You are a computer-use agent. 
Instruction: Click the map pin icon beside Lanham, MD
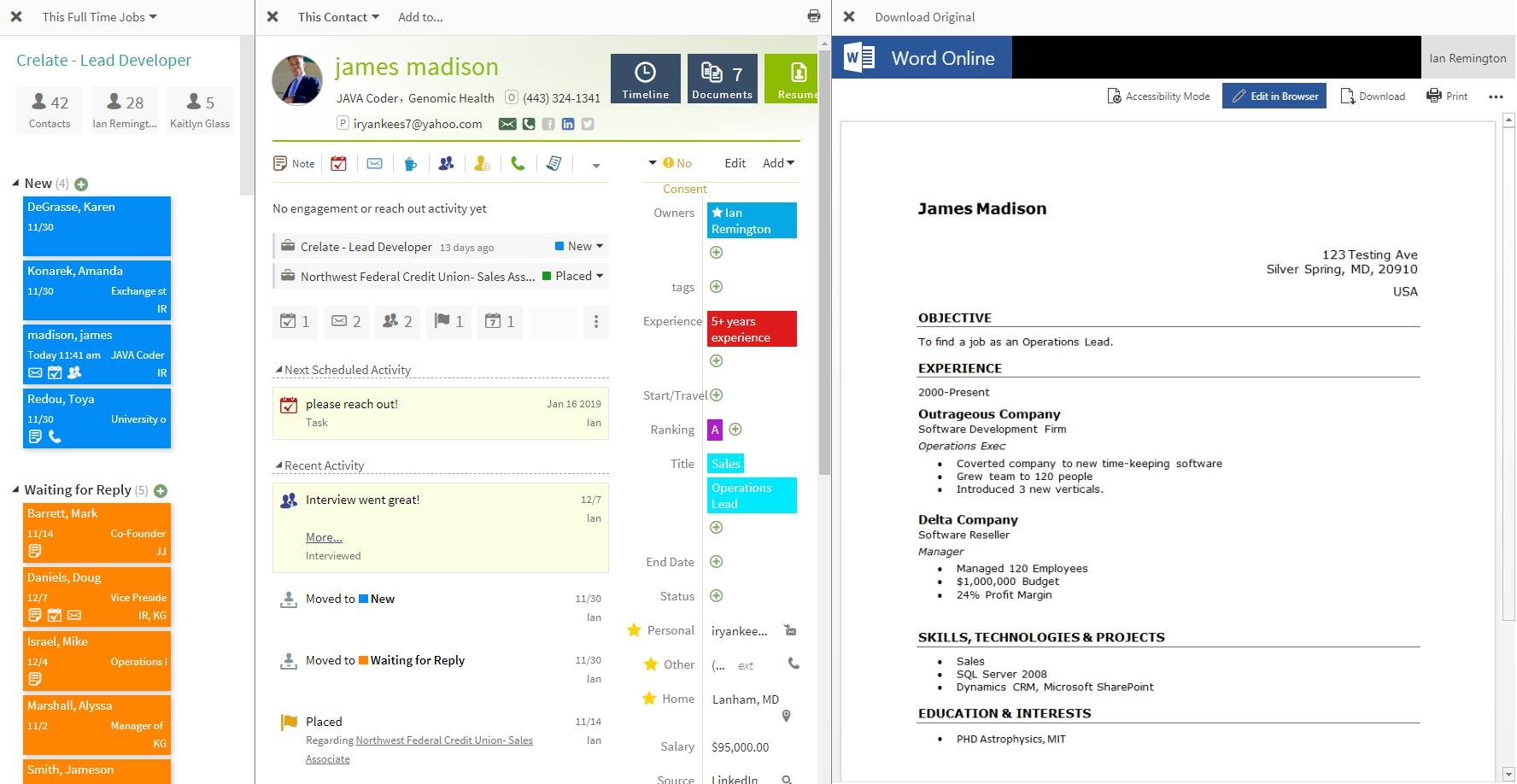pos(786,716)
